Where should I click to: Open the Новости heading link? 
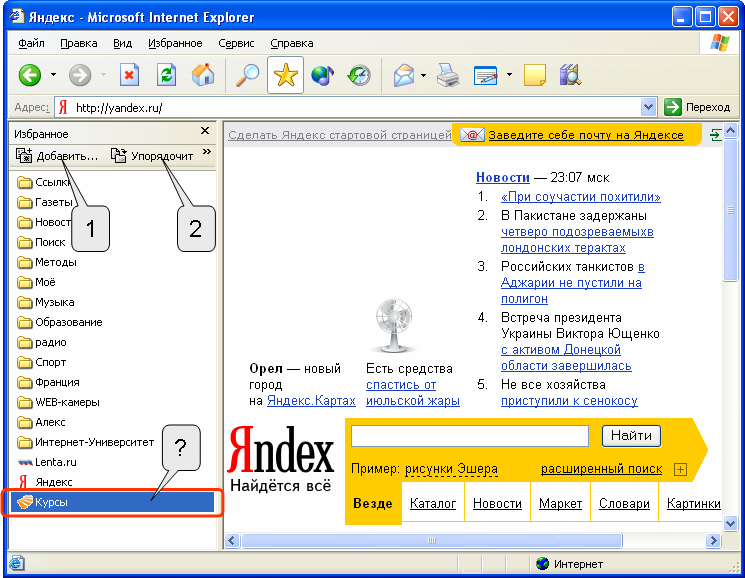pos(503,178)
